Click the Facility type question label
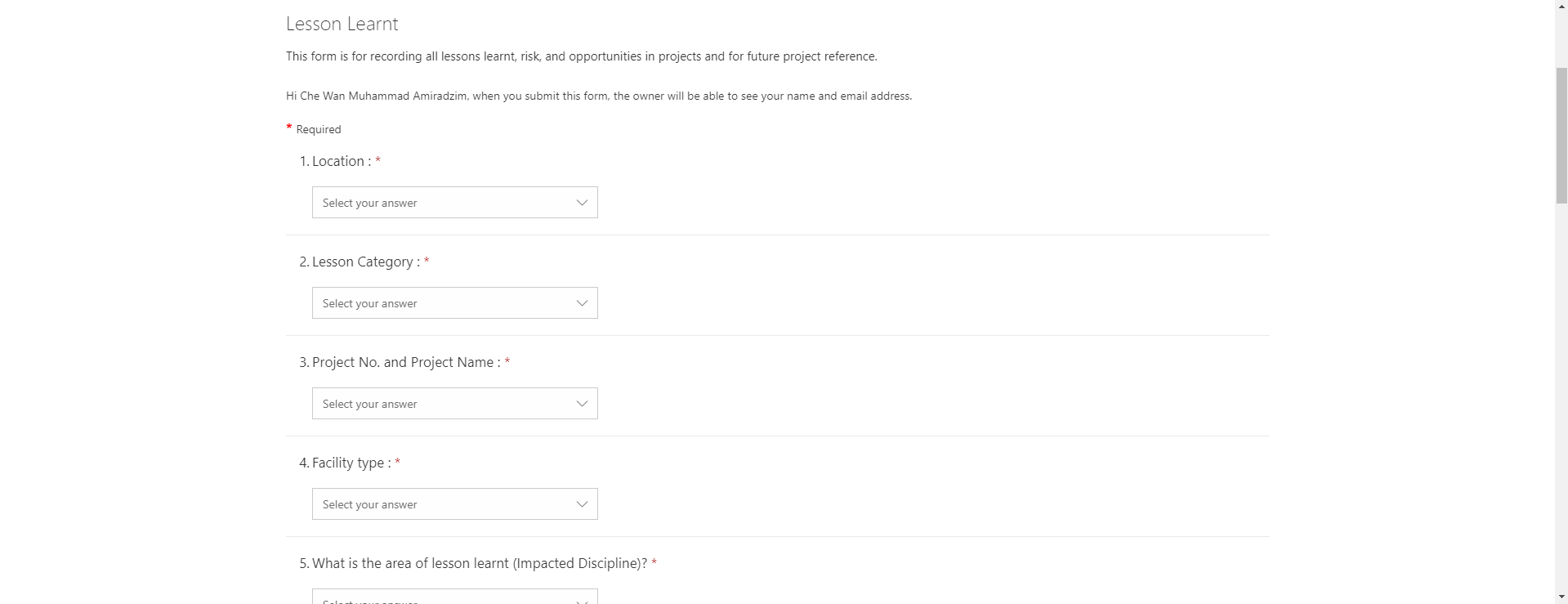 pos(351,462)
